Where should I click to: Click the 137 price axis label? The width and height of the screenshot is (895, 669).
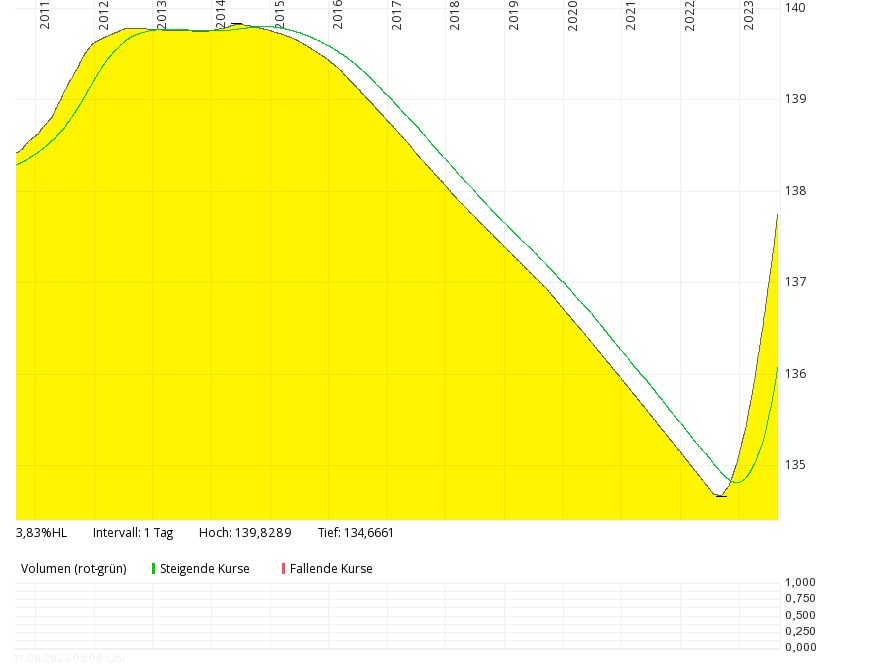(x=796, y=281)
